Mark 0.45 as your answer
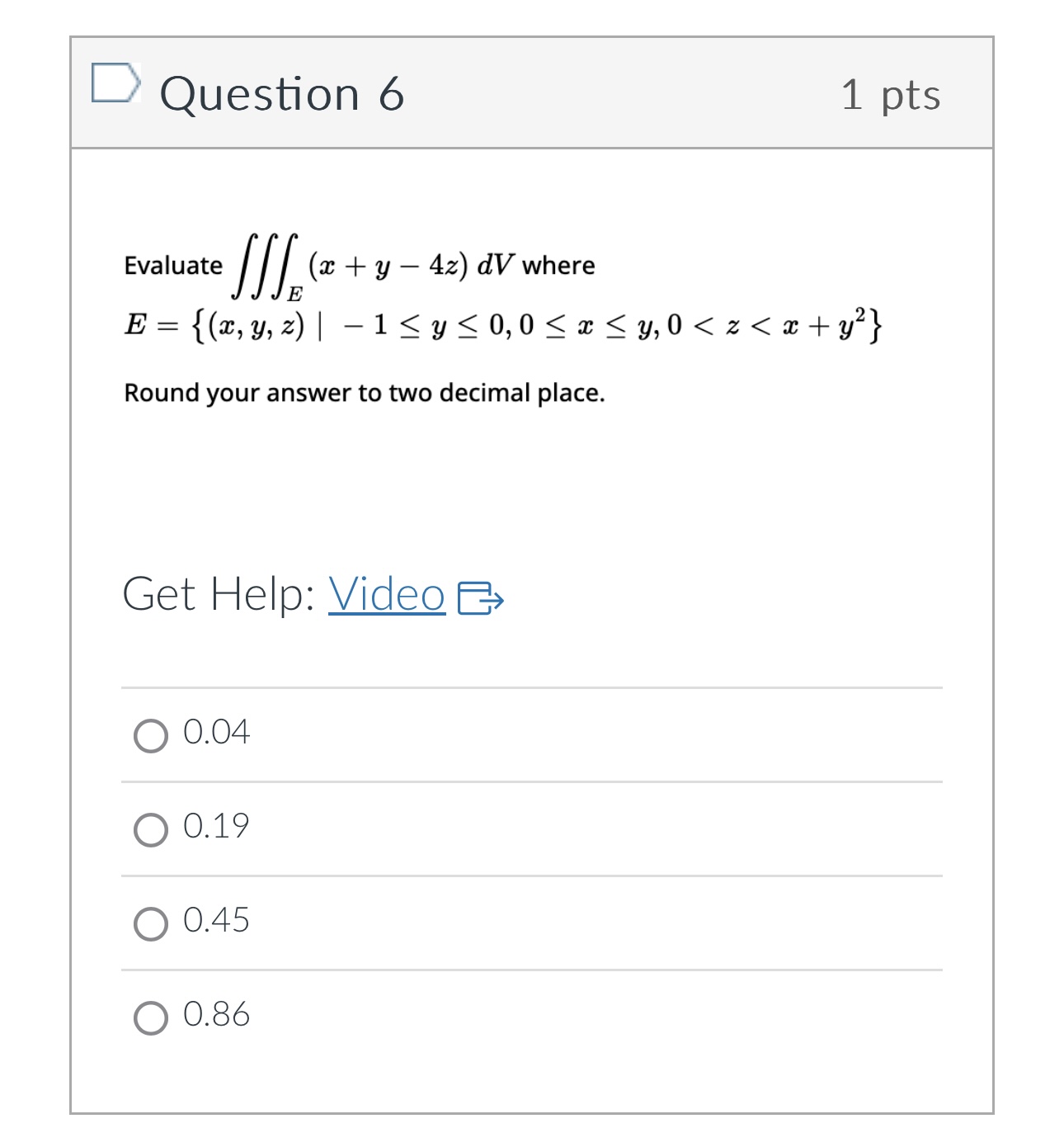Screen dimensions: 1064x1128 point(153,924)
